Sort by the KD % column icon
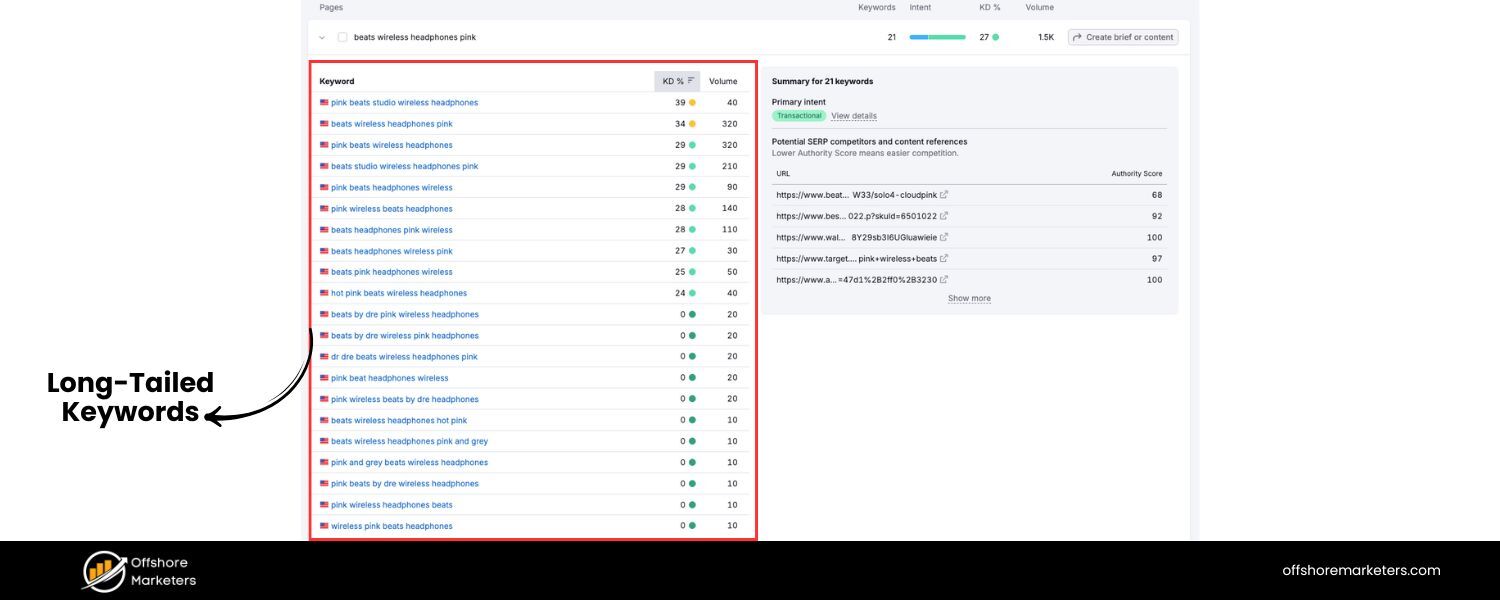The height and width of the screenshot is (600, 1500). click(691, 81)
